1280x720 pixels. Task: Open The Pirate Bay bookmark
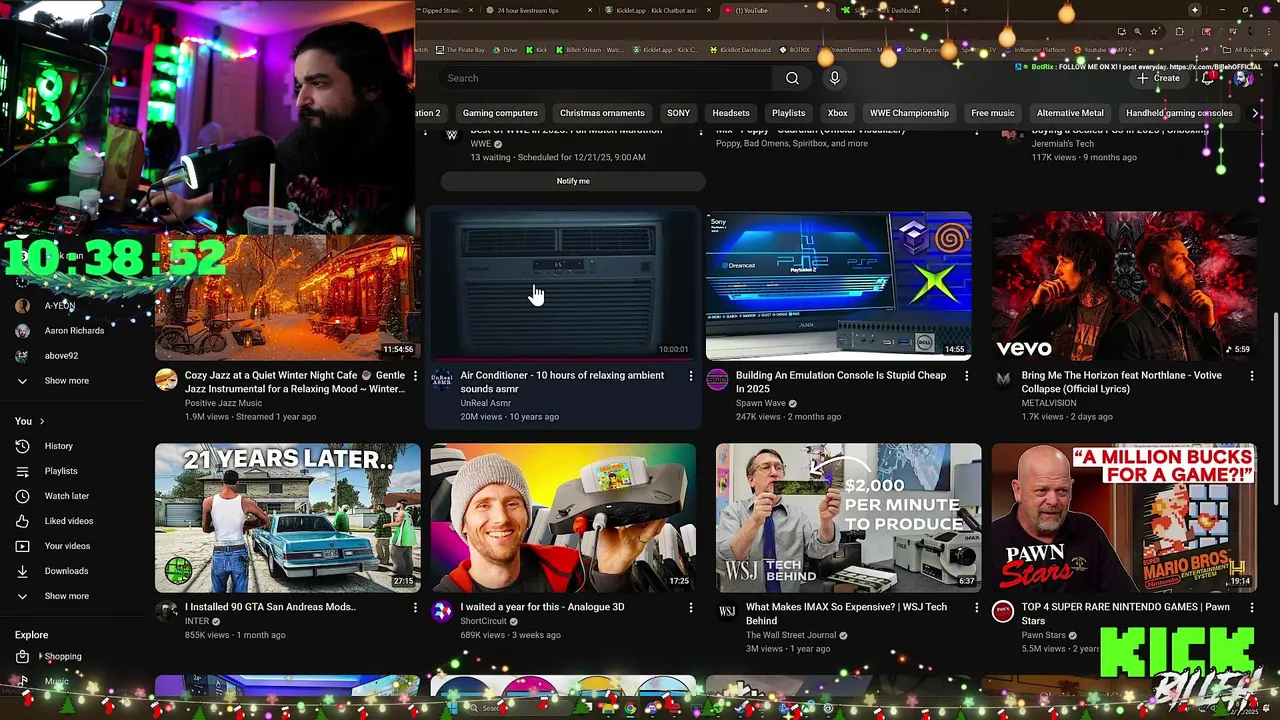pyautogui.click(x=460, y=50)
